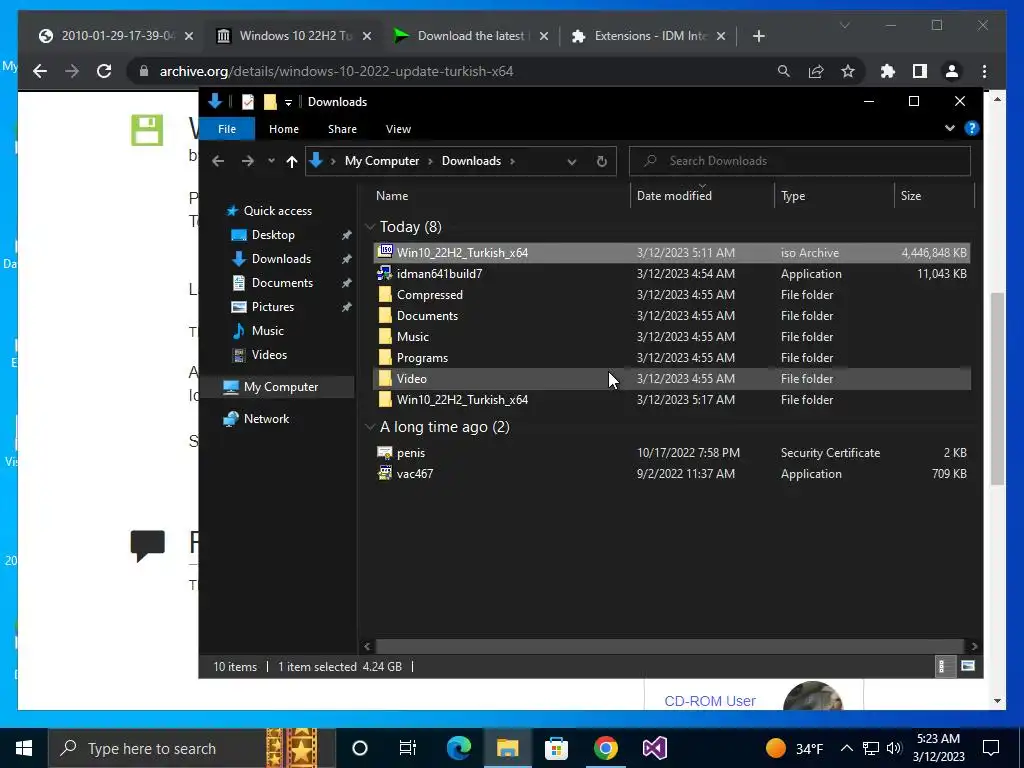Click the Search Downloads field
This screenshot has height=768, width=1024.
pos(799,161)
